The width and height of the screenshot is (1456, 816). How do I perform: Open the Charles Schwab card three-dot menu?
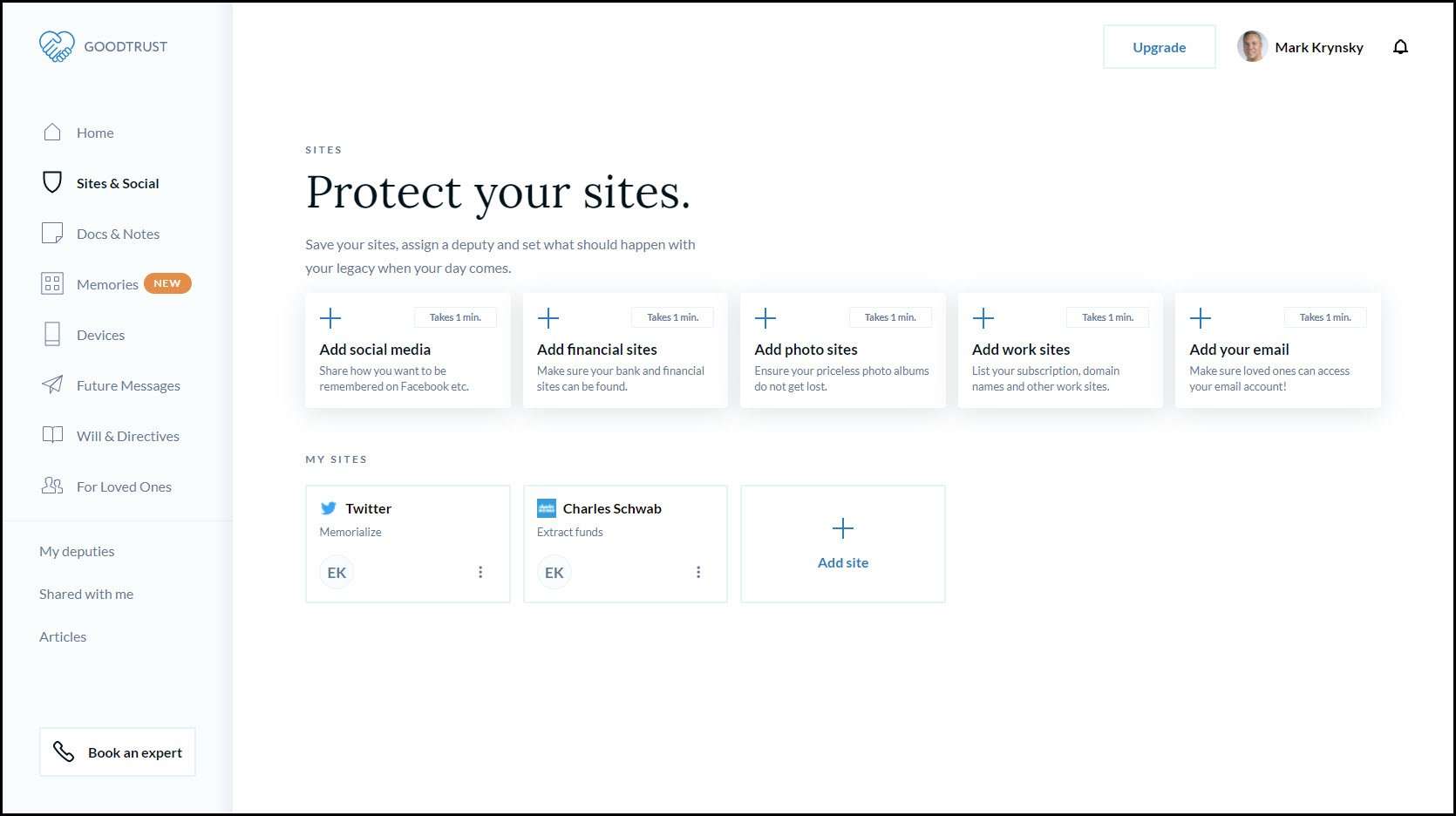click(x=698, y=572)
